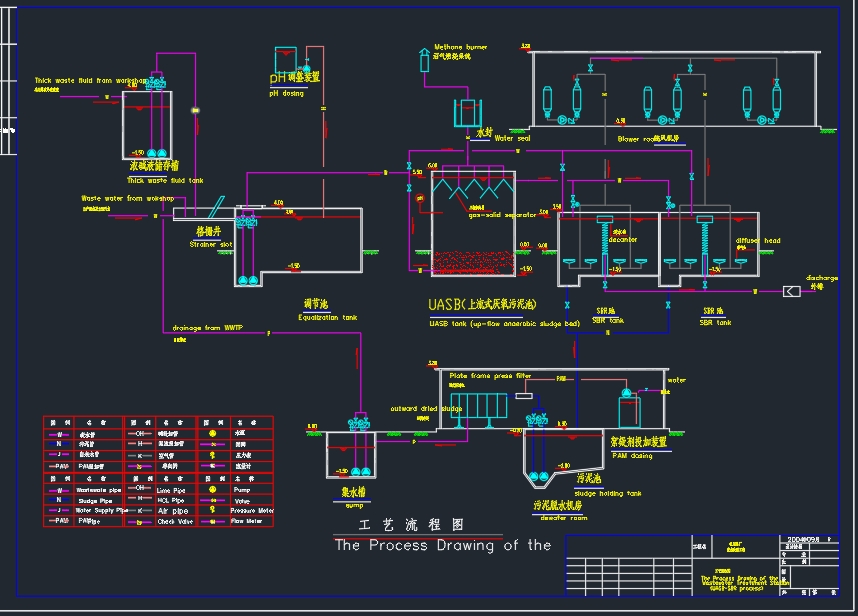Select the 'Water Supply Pipe' legend entry
This screenshot has width=858, height=616.
(x=101, y=510)
